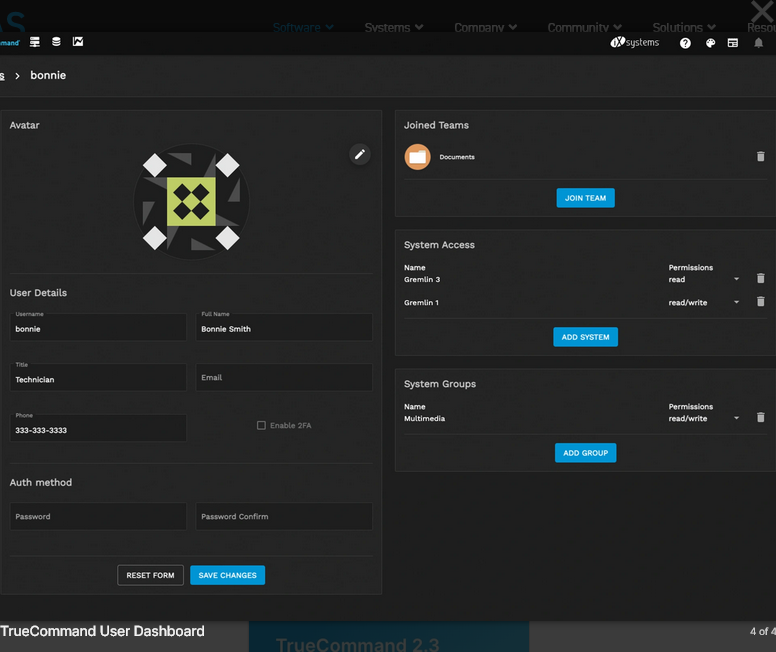776x652 pixels.
Task: Click the Documents team name
Action: click(457, 157)
